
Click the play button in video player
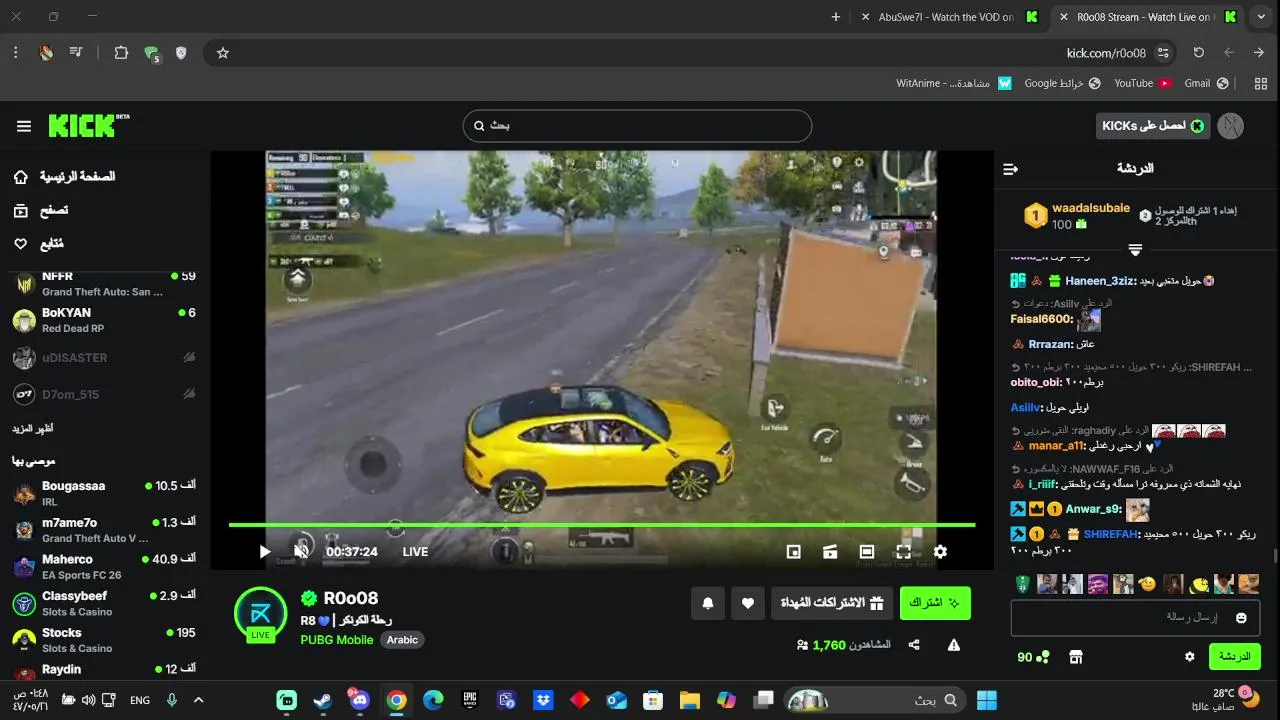(264, 551)
